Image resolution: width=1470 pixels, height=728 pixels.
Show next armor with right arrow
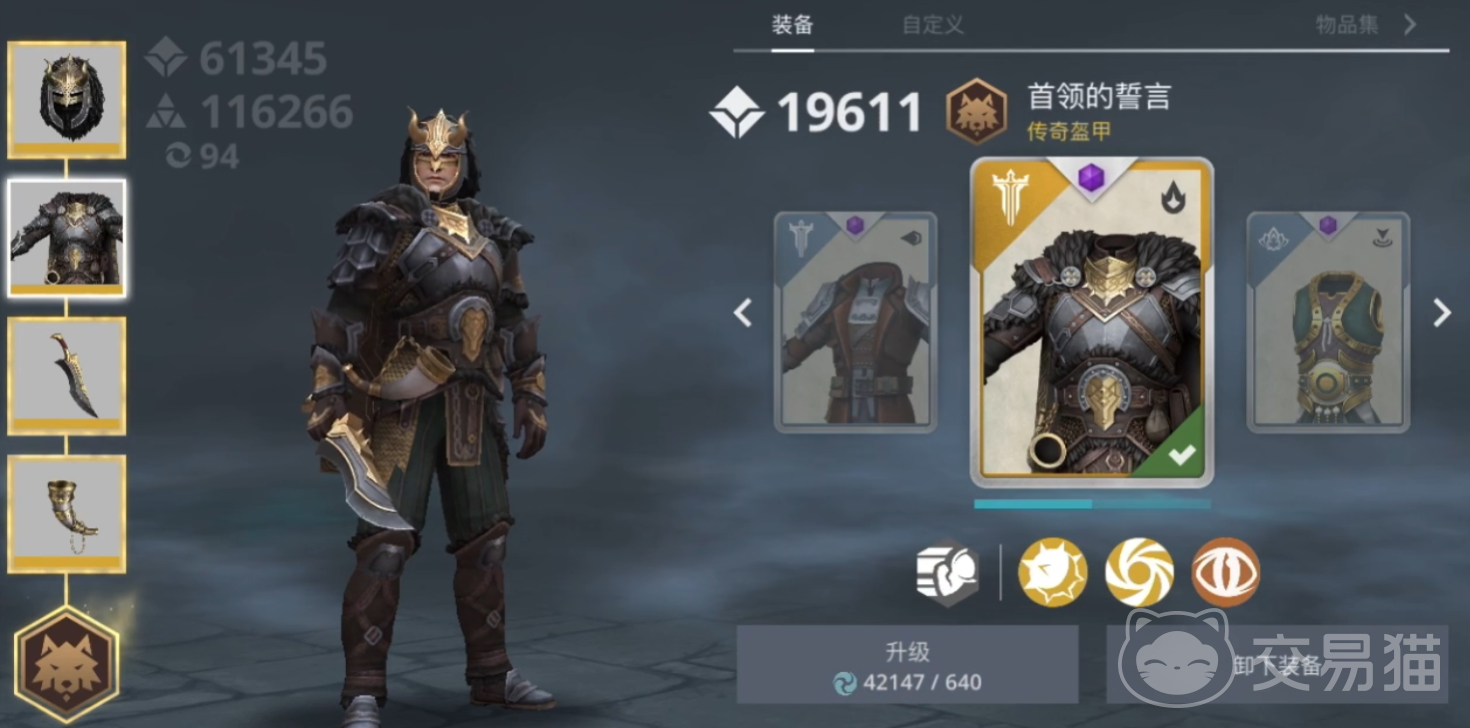point(1441,313)
